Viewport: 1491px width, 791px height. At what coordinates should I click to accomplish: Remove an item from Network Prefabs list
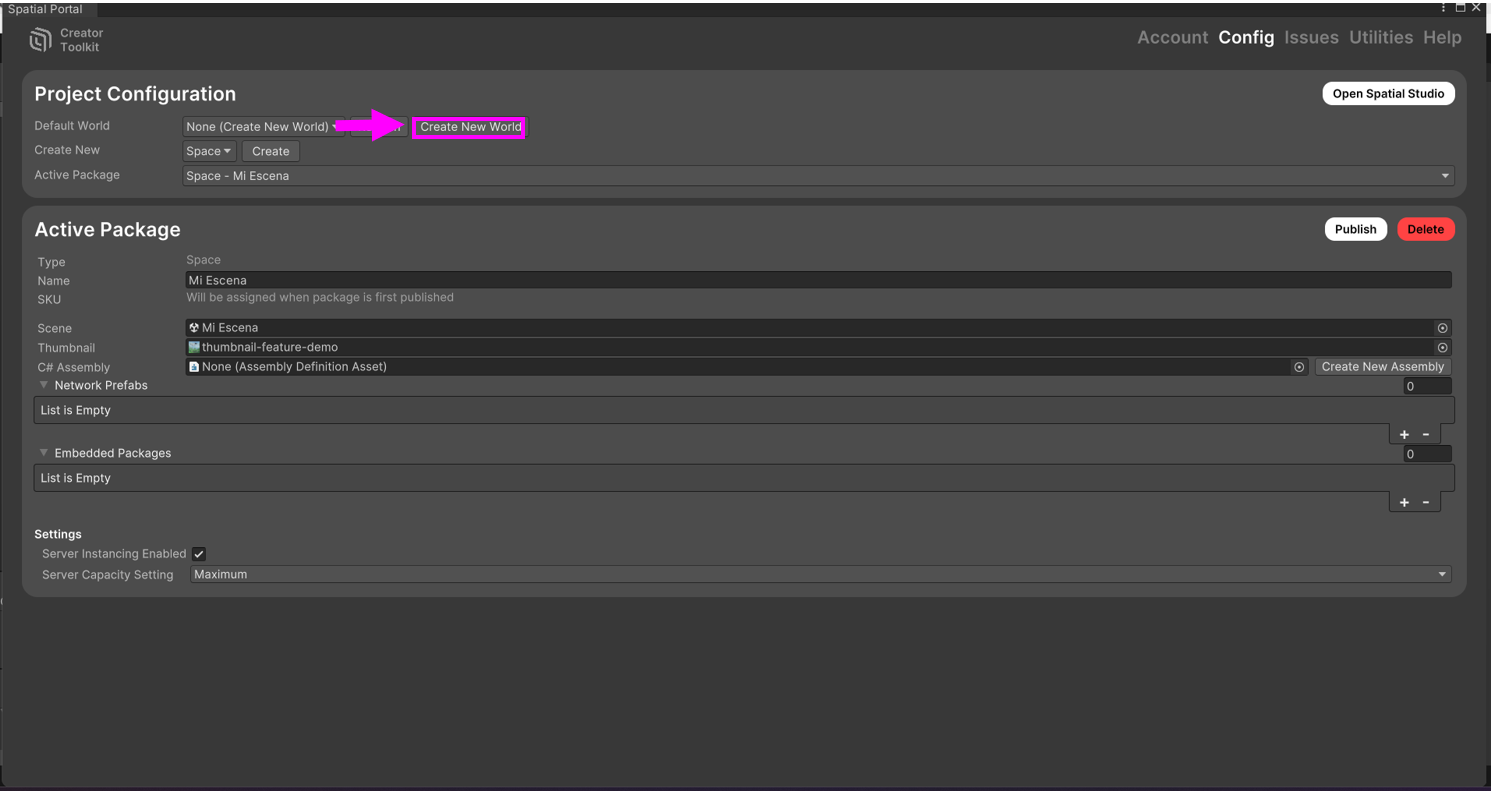(x=1426, y=434)
